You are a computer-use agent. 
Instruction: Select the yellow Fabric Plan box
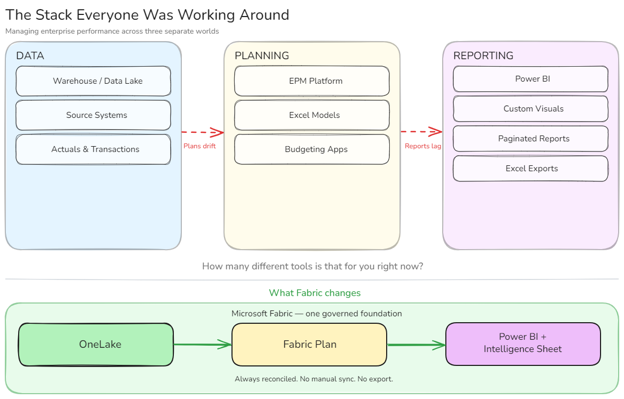pos(309,345)
